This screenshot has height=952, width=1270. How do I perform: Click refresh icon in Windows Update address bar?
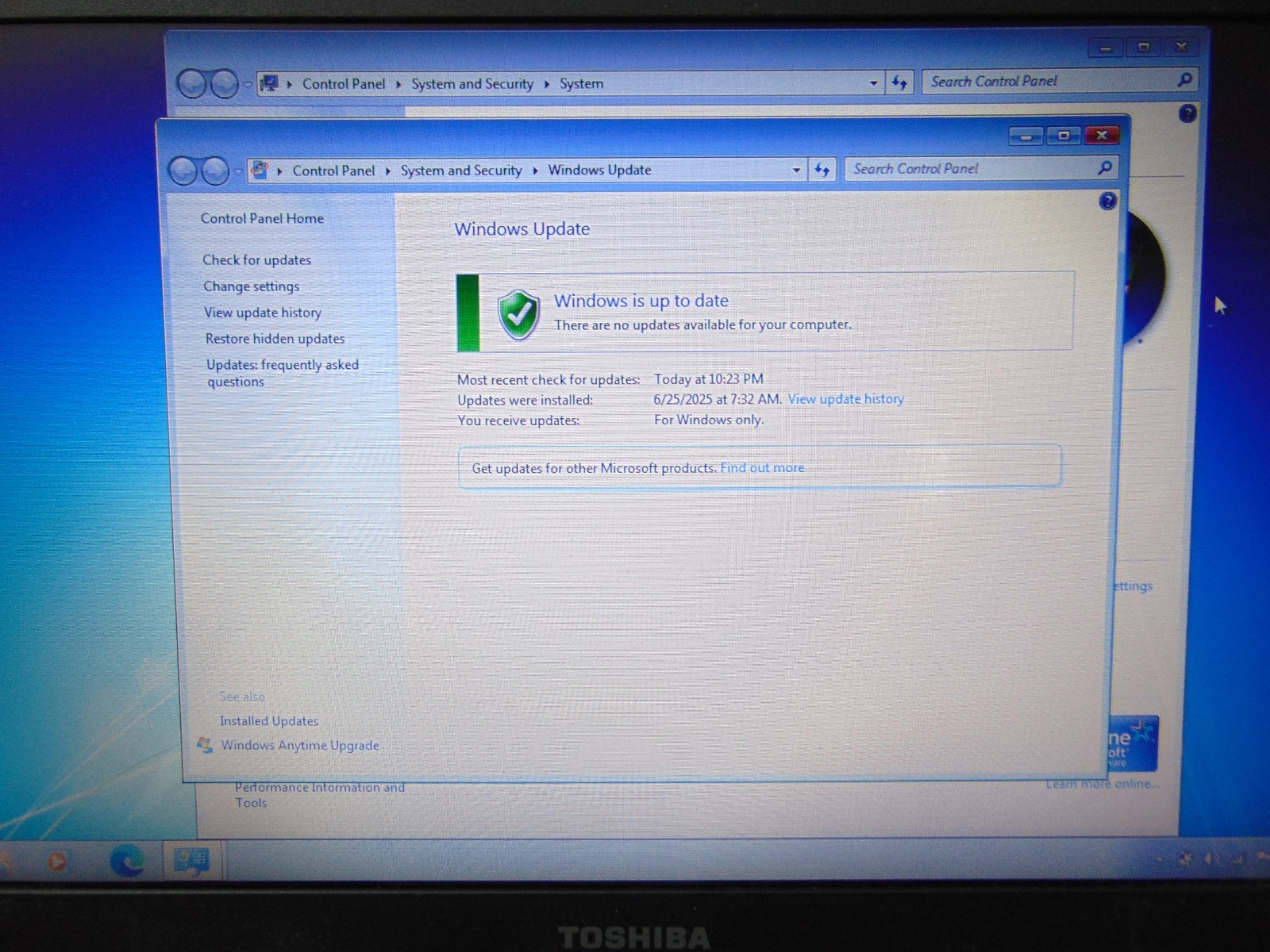coord(822,170)
